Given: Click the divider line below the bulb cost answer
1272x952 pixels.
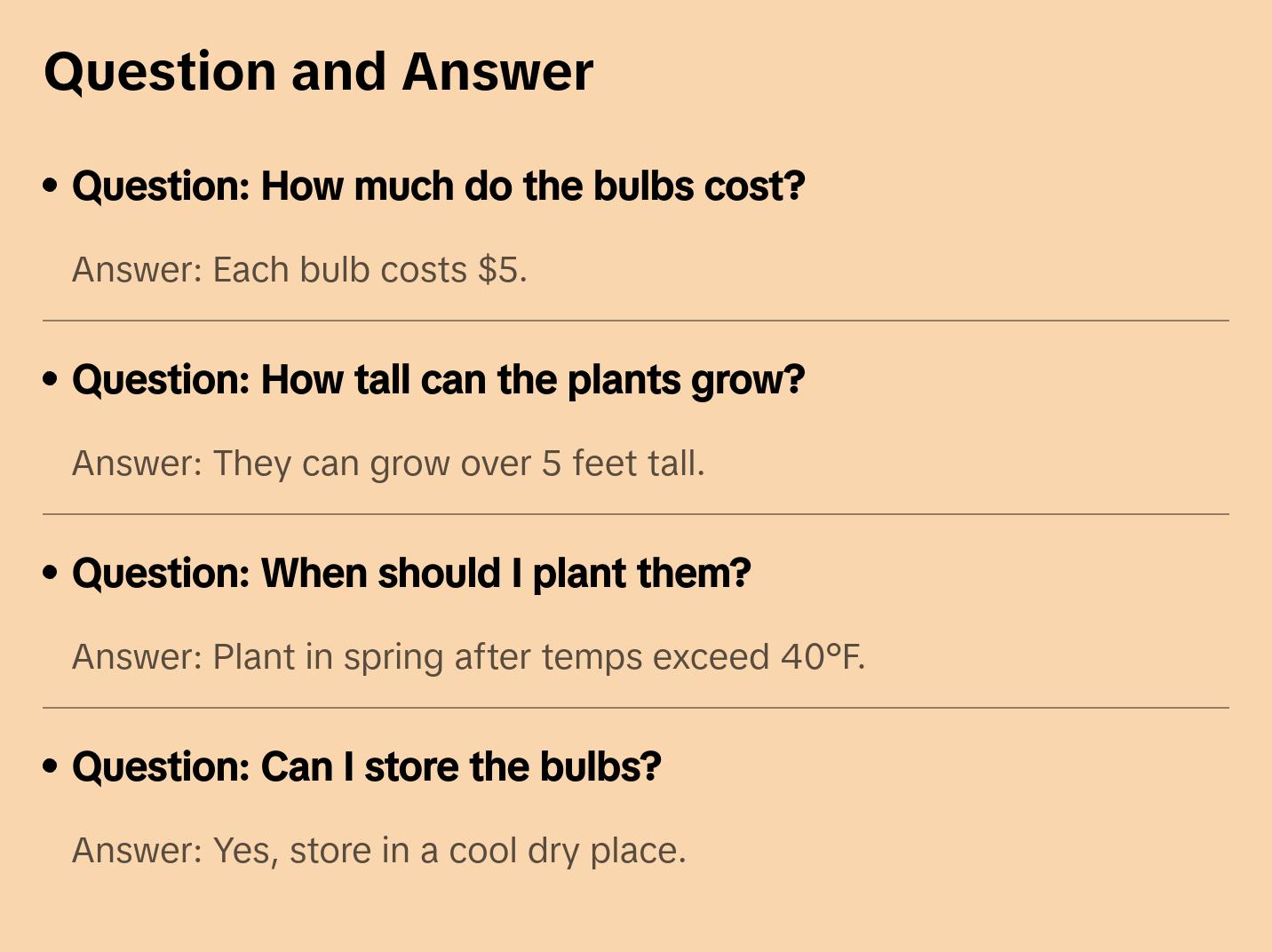Looking at the screenshot, I should coord(636,321).
